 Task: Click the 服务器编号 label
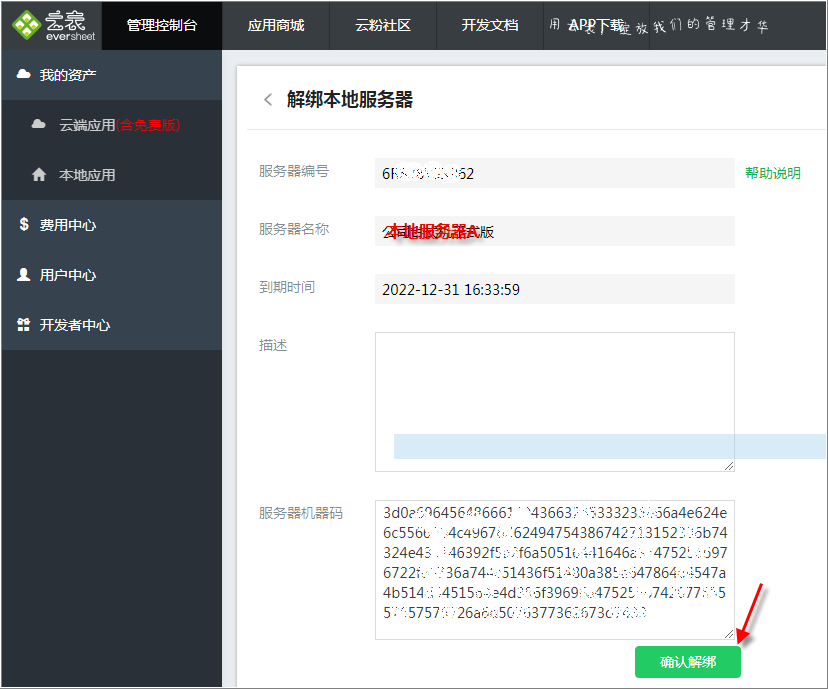pyautogui.click(x=294, y=171)
